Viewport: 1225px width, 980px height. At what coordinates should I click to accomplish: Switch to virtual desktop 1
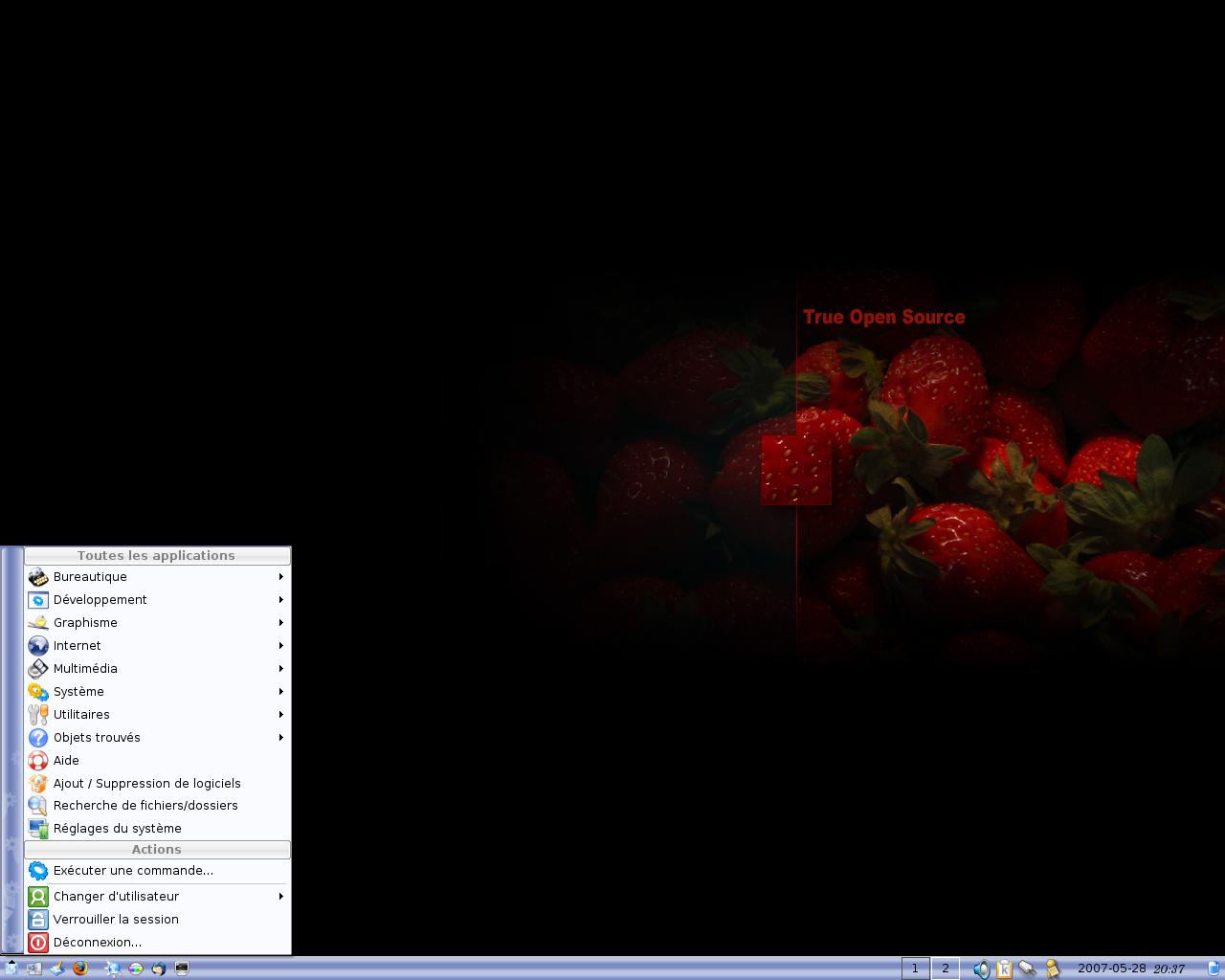click(915, 969)
